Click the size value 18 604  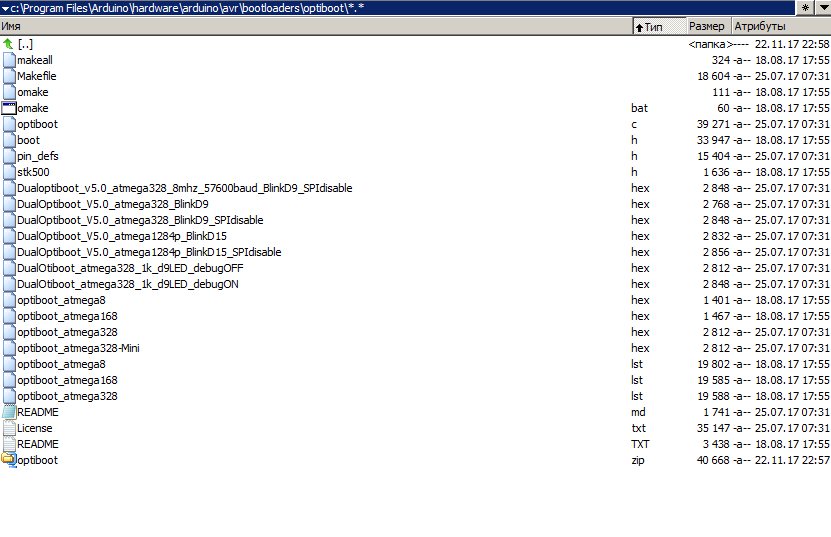click(x=713, y=76)
